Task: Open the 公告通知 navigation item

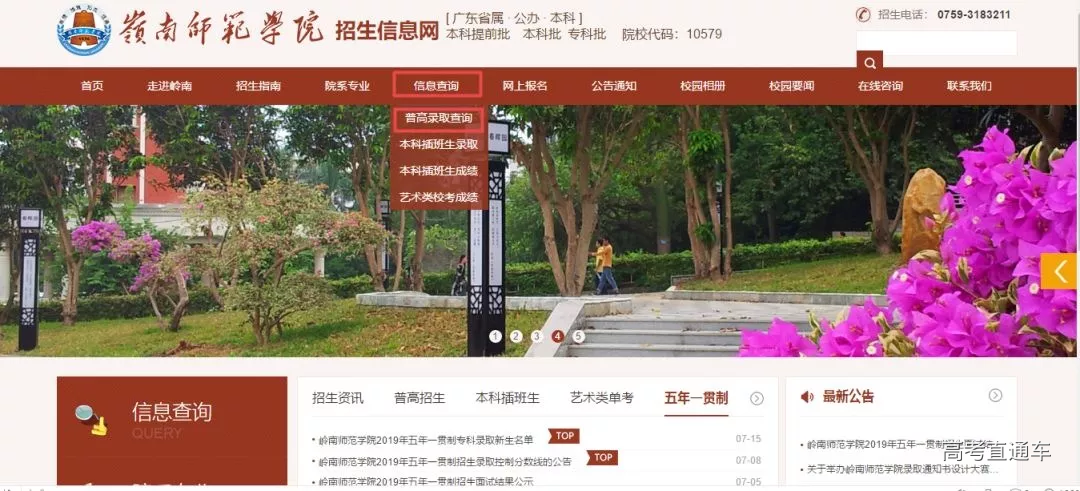Action: point(614,86)
